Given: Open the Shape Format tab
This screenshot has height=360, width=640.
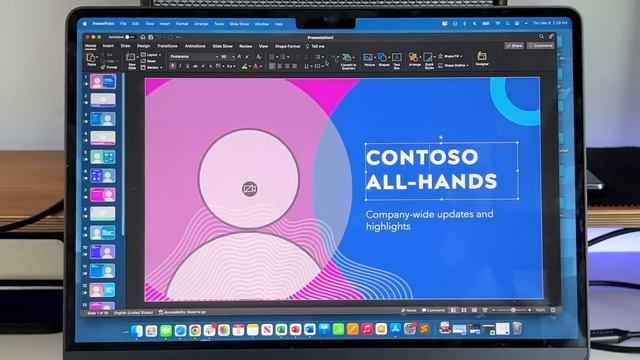Looking at the screenshot, I should pyautogui.click(x=287, y=46).
